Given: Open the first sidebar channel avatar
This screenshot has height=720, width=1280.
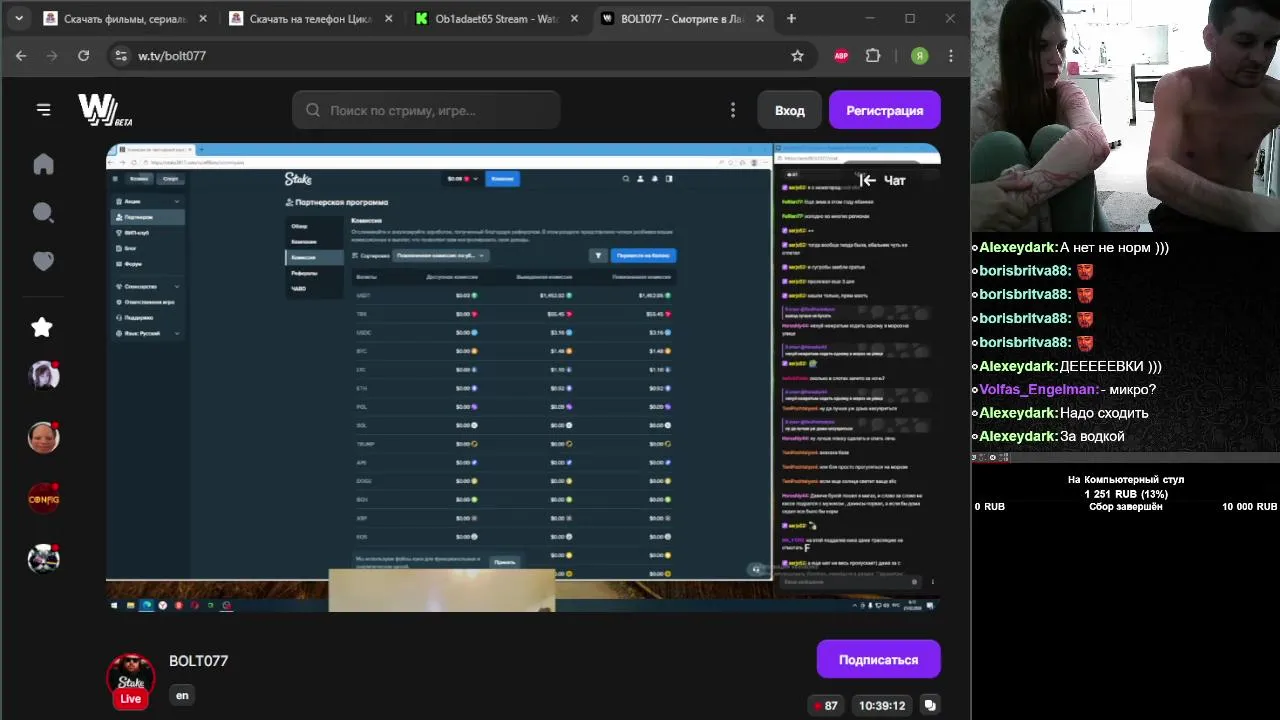Looking at the screenshot, I should (43, 375).
